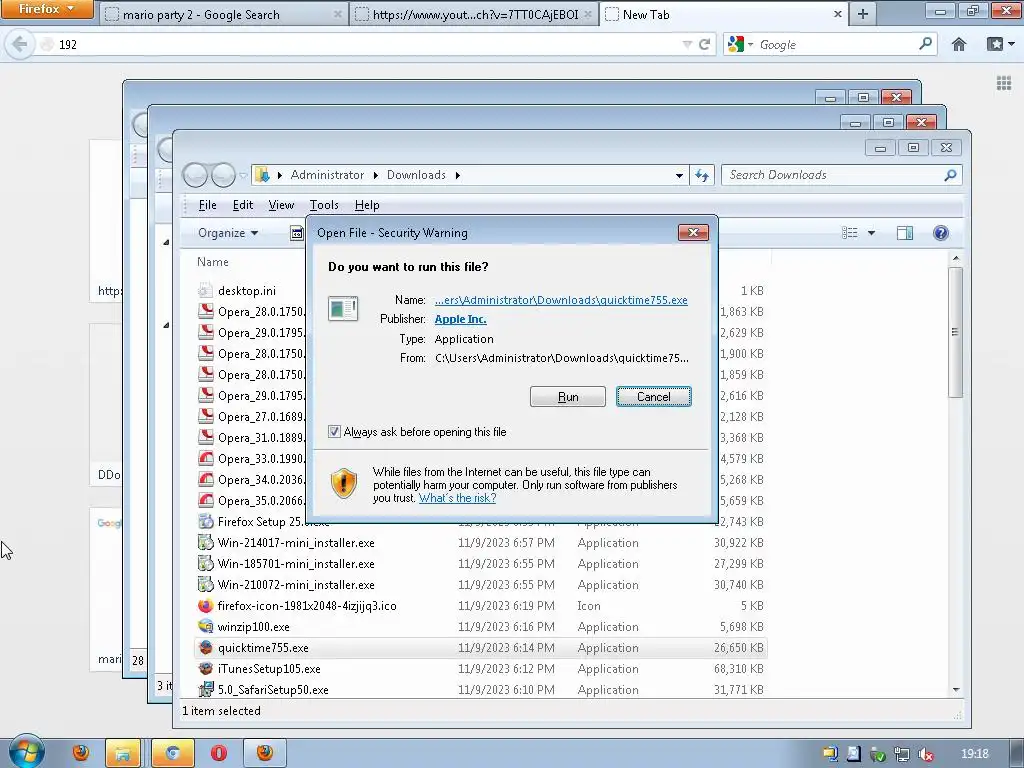Open the File menu in Downloads window
Screen dimensions: 1024x768
pos(208,205)
